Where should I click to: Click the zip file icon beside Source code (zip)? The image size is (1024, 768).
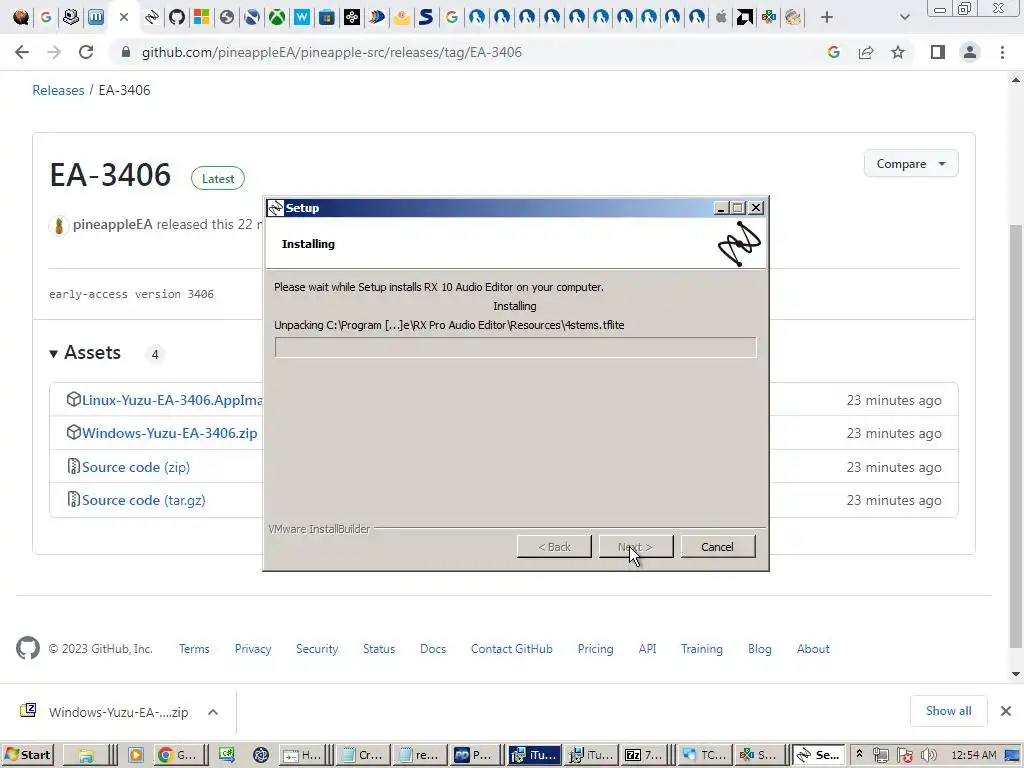tap(73, 466)
